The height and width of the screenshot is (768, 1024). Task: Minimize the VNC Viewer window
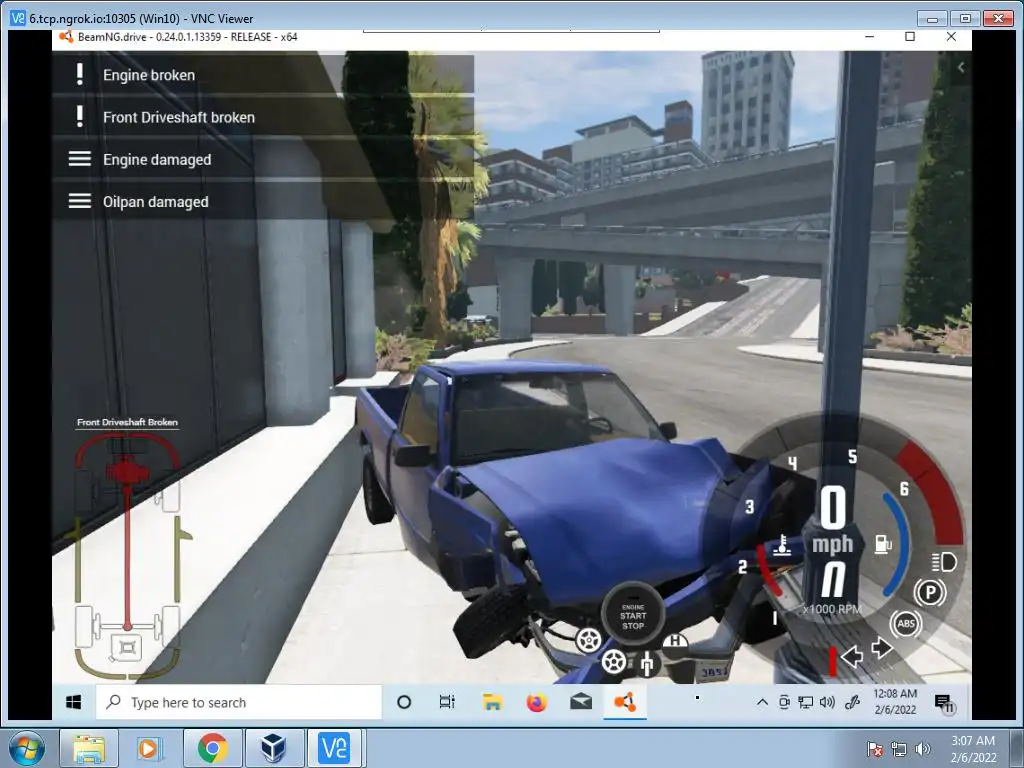[x=932, y=18]
